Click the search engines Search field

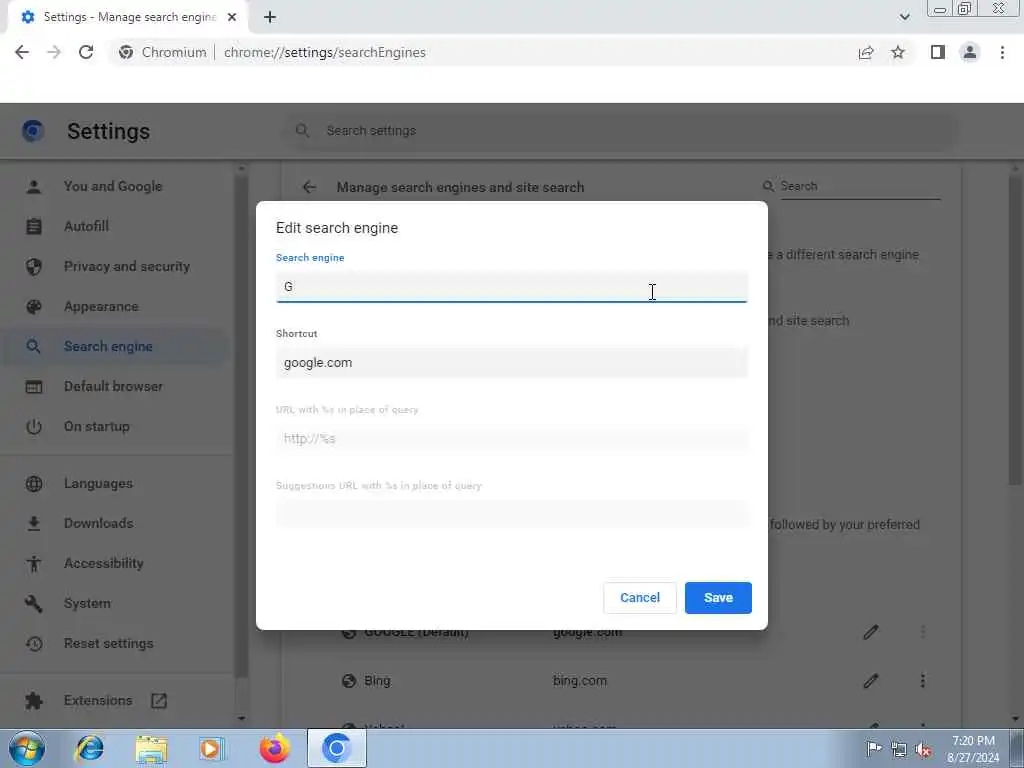point(859,186)
